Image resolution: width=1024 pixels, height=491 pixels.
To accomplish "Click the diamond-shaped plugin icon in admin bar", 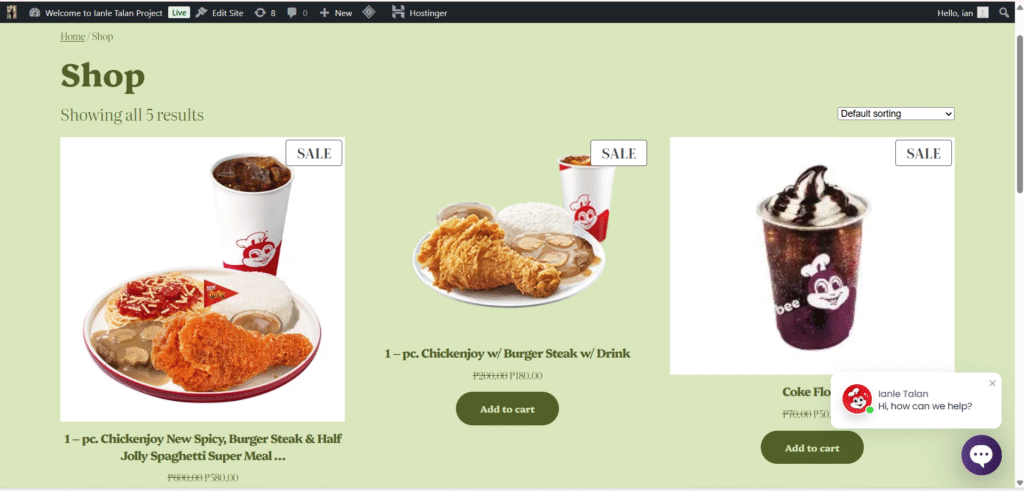I will click(369, 12).
